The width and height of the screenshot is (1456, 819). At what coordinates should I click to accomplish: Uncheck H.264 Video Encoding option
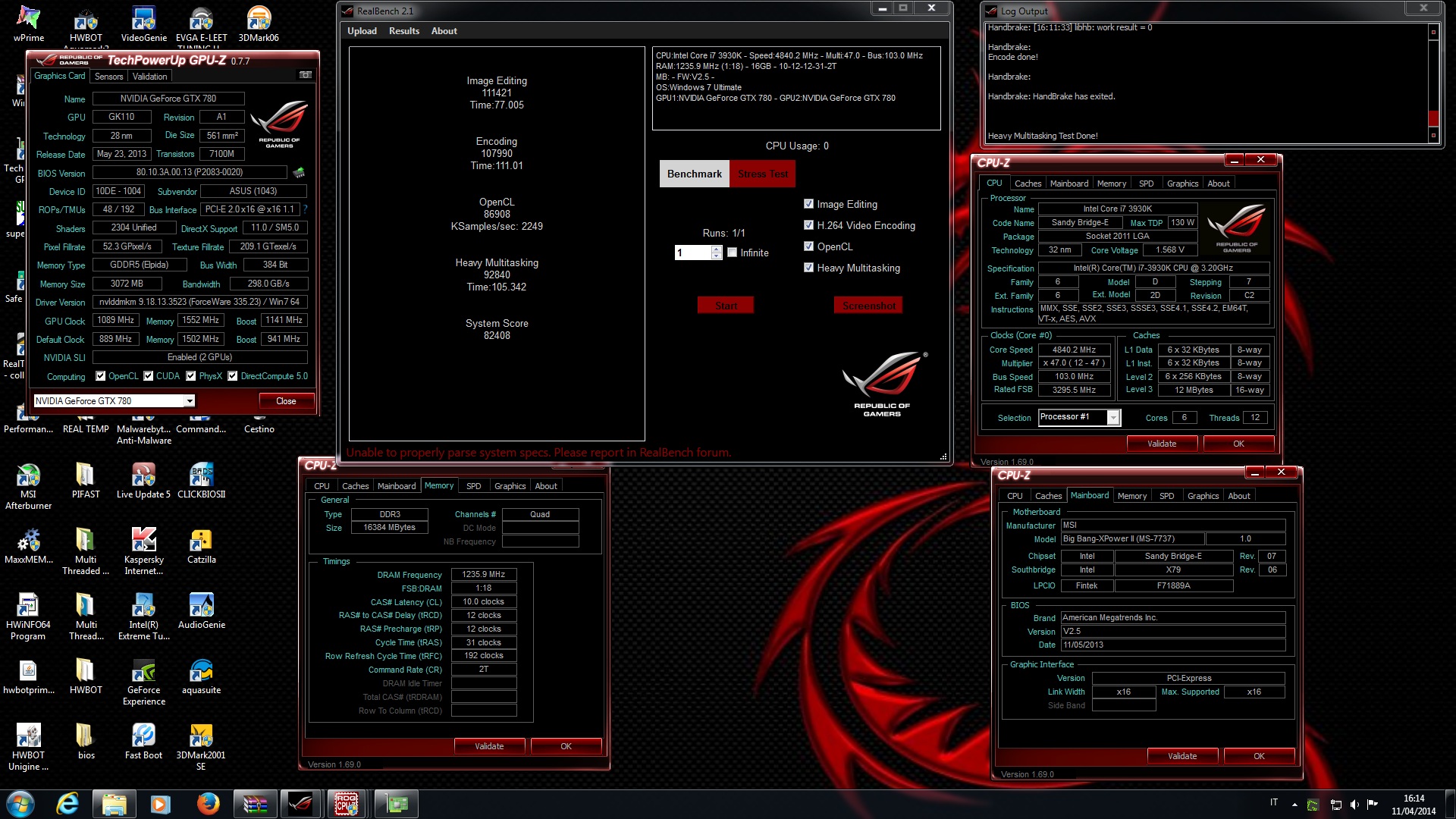point(808,225)
